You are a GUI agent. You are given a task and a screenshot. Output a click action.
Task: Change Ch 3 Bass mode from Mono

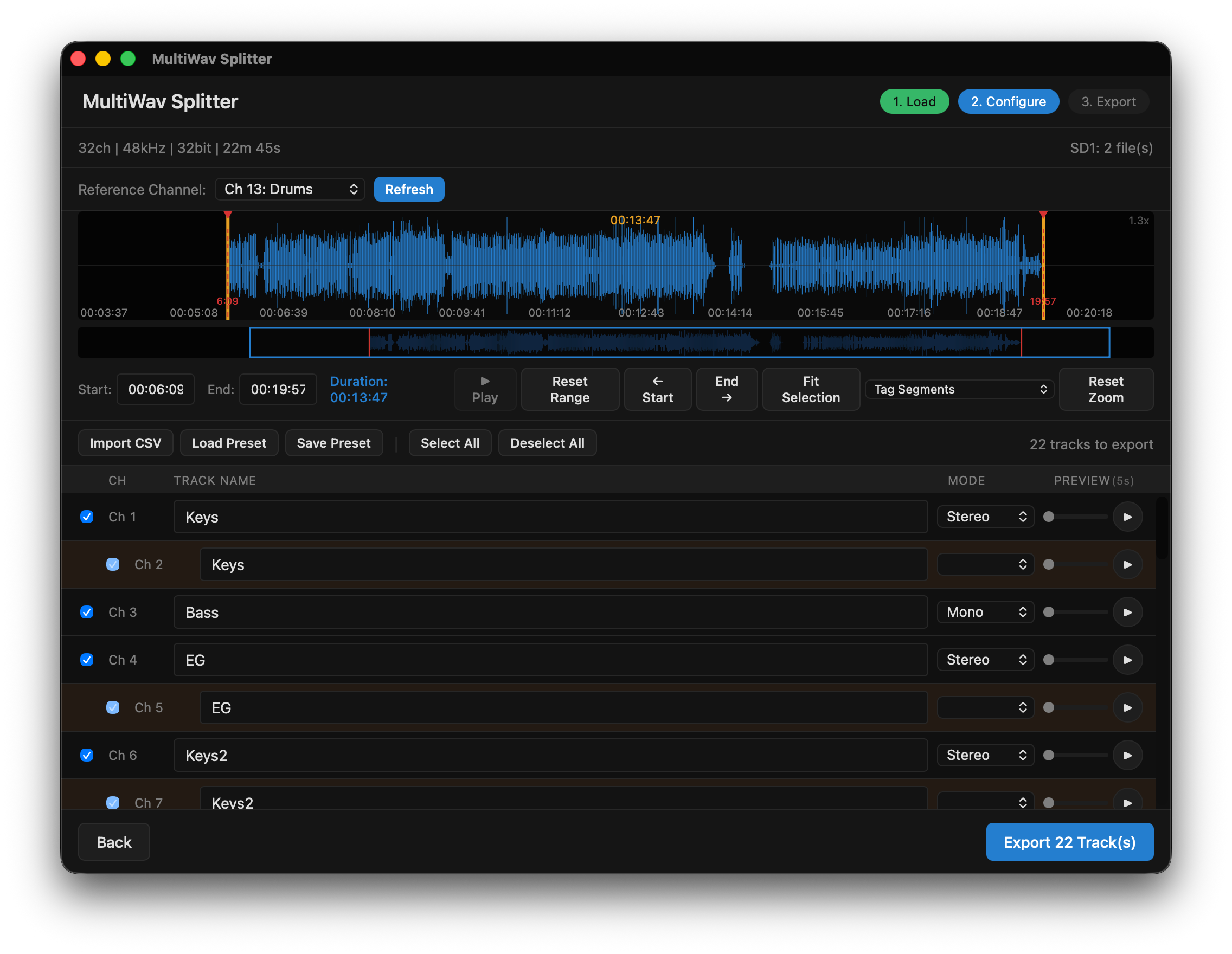[x=985, y=612]
